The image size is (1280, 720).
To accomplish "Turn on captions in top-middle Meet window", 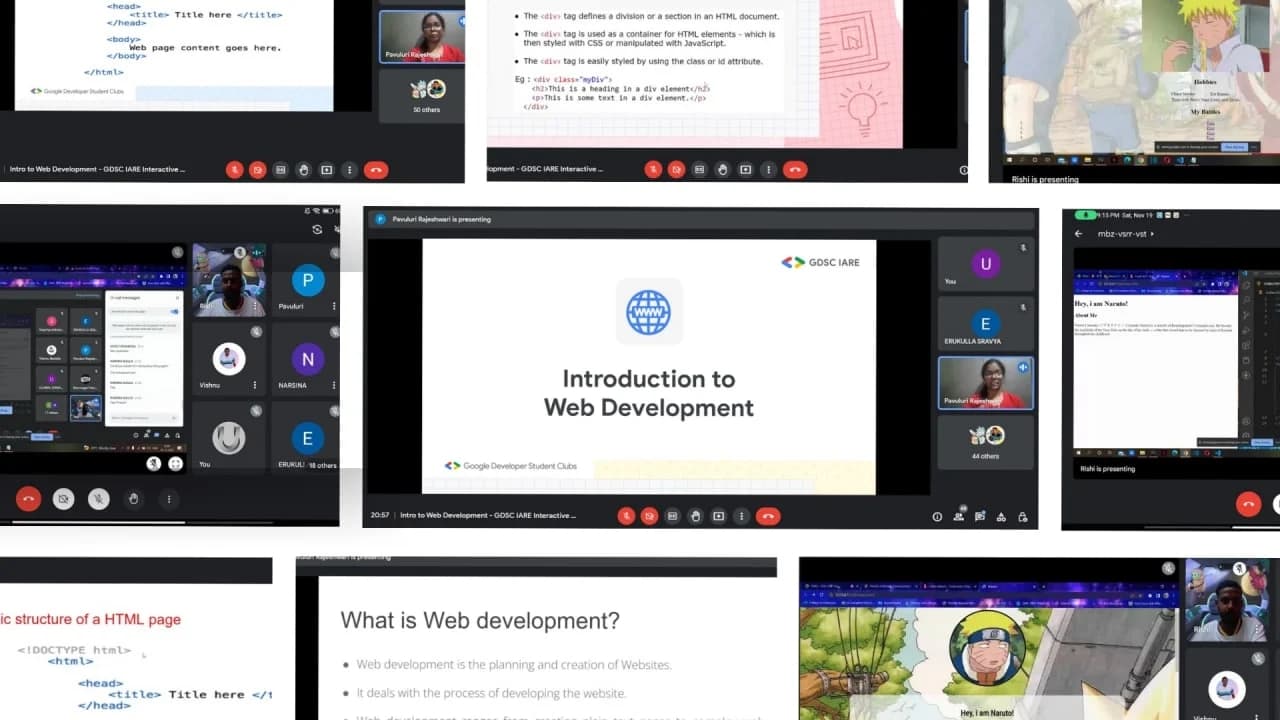I will [x=699, y=170].
